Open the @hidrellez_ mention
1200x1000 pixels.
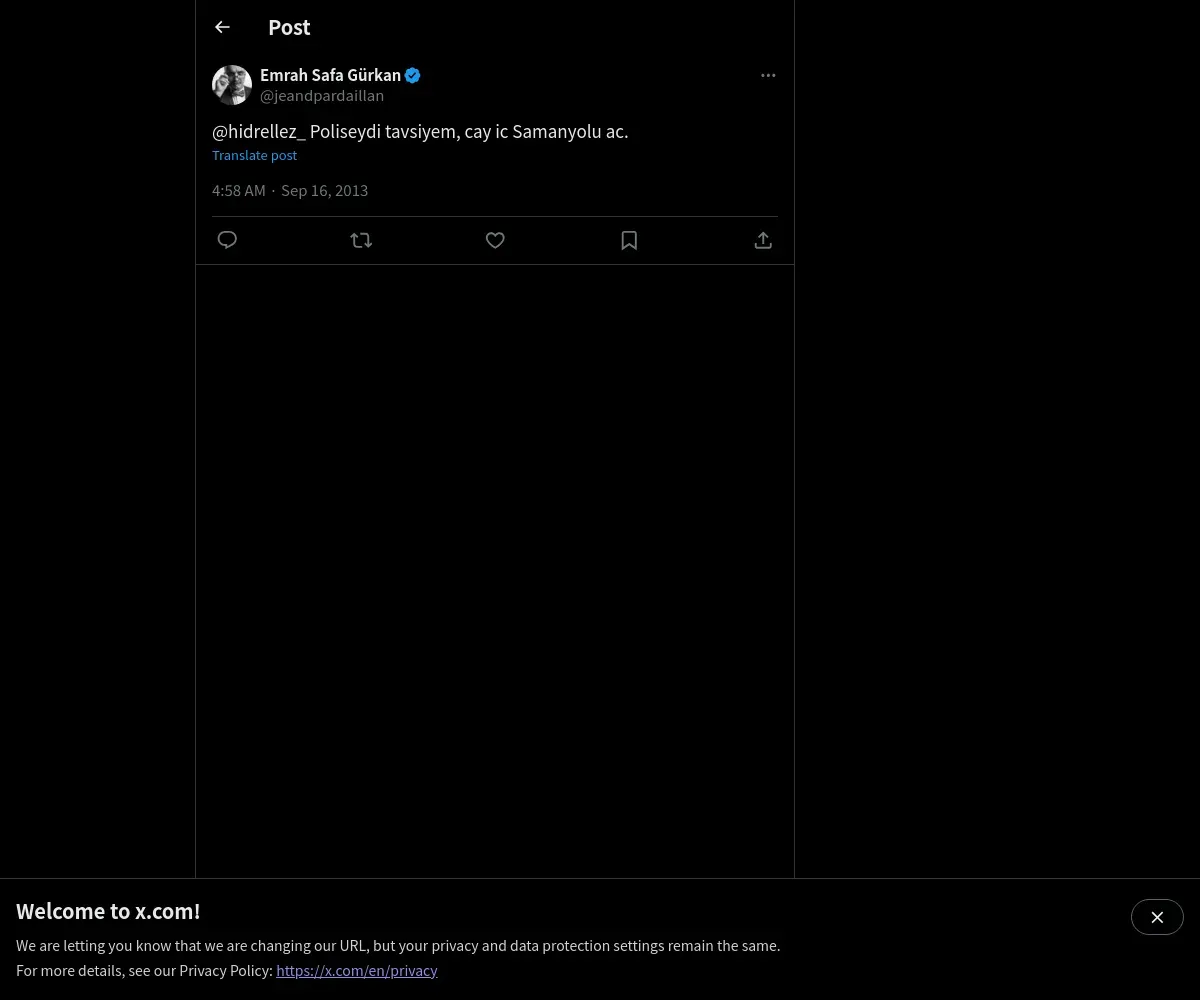pyautogui.click(x=259, y=131)
